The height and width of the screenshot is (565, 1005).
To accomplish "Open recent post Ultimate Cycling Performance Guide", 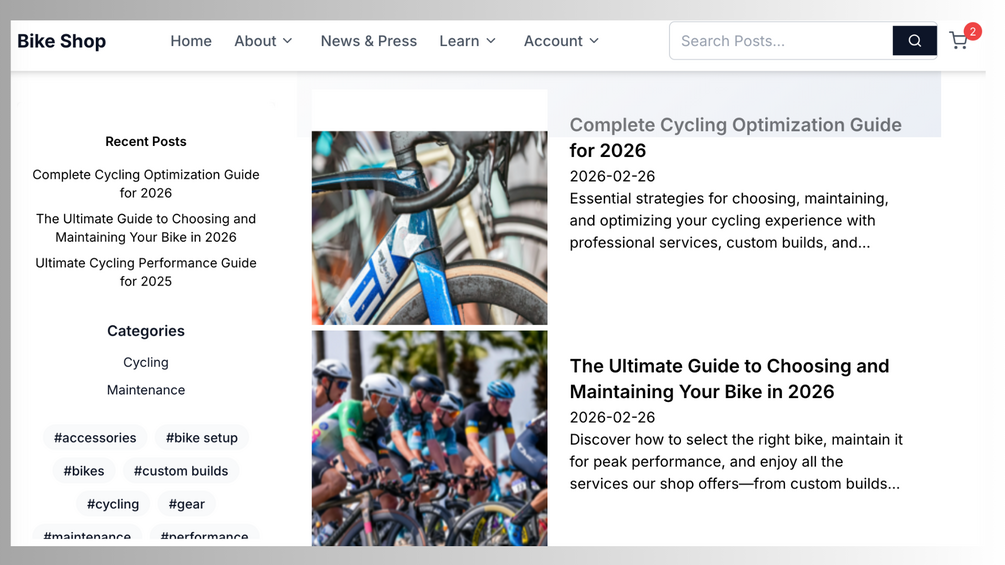I will (x=145, y=272).
